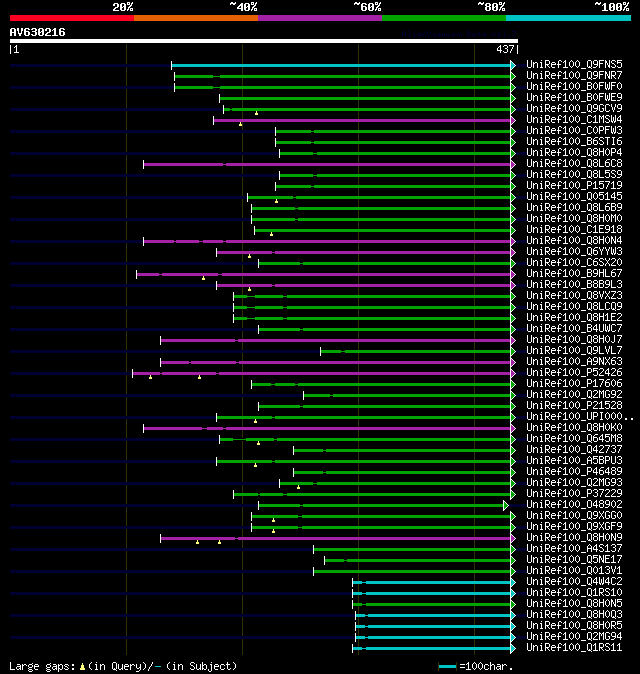Click the red 20% identity legend segment
The height and width of the screenshot is (674, 640).
coord(72,18)
